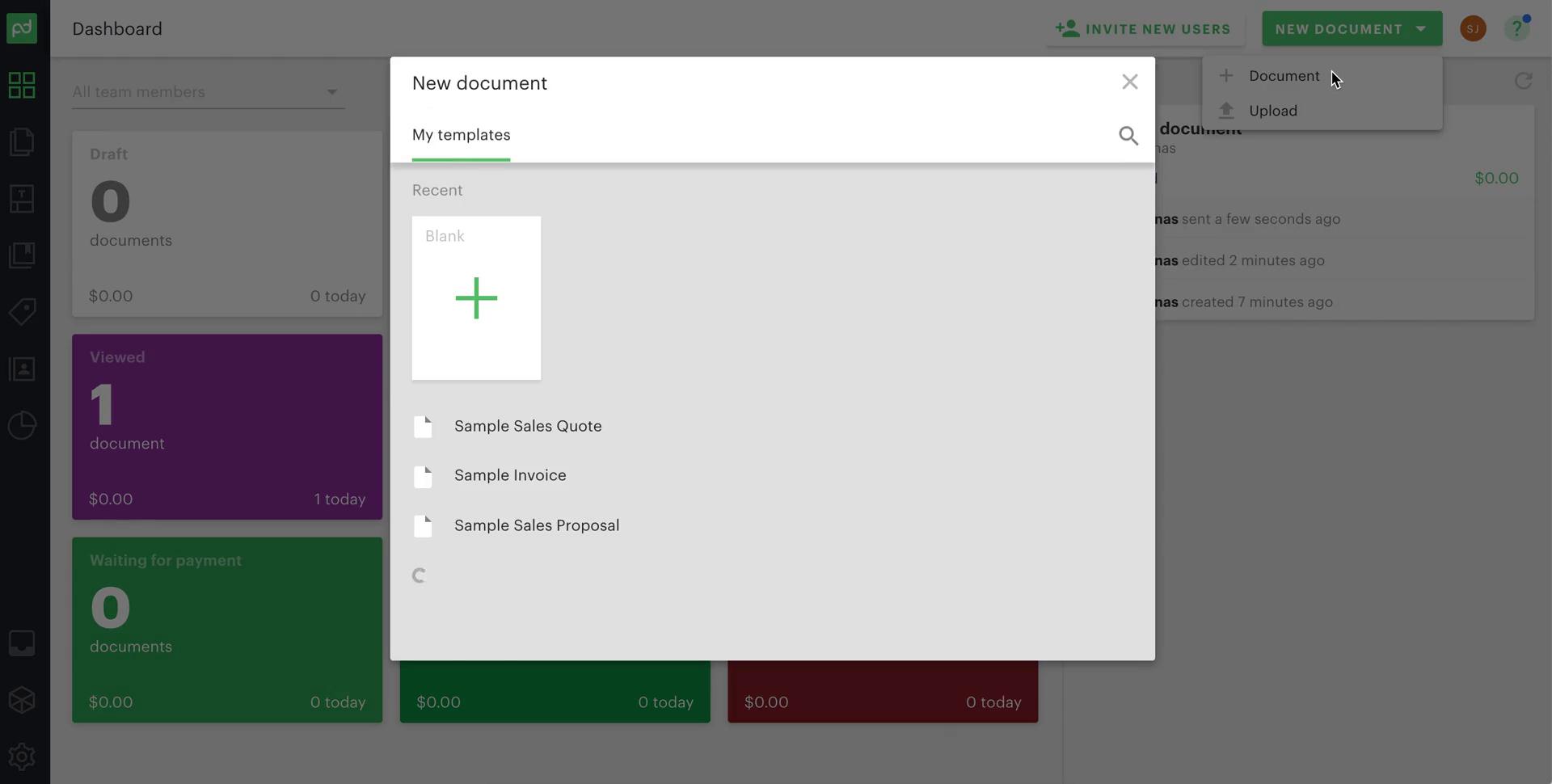Screen dimensions: 1552x784
Task: Click the upload arrow icon next to Upload
Action: coord(1226,110)
